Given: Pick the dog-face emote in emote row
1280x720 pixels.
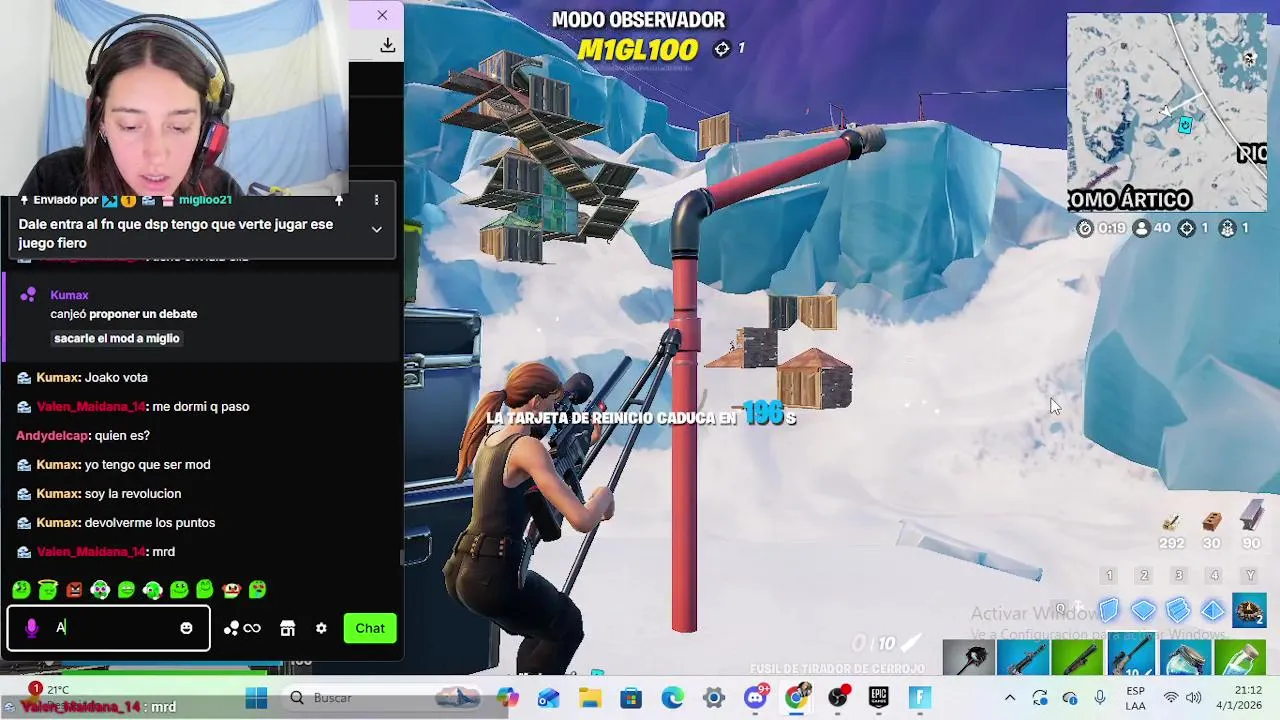Looking at the screenshot, I should (x=231, y=590).
